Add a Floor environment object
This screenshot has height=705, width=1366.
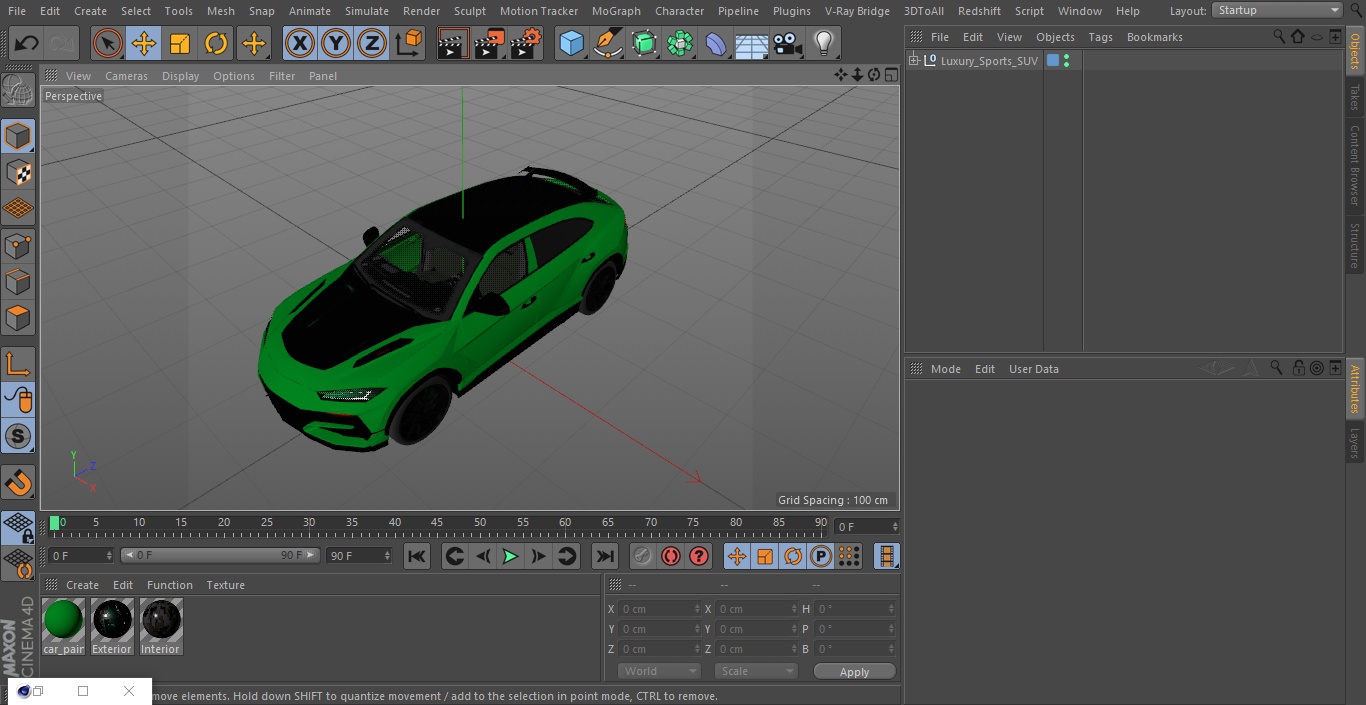[752, 44]
